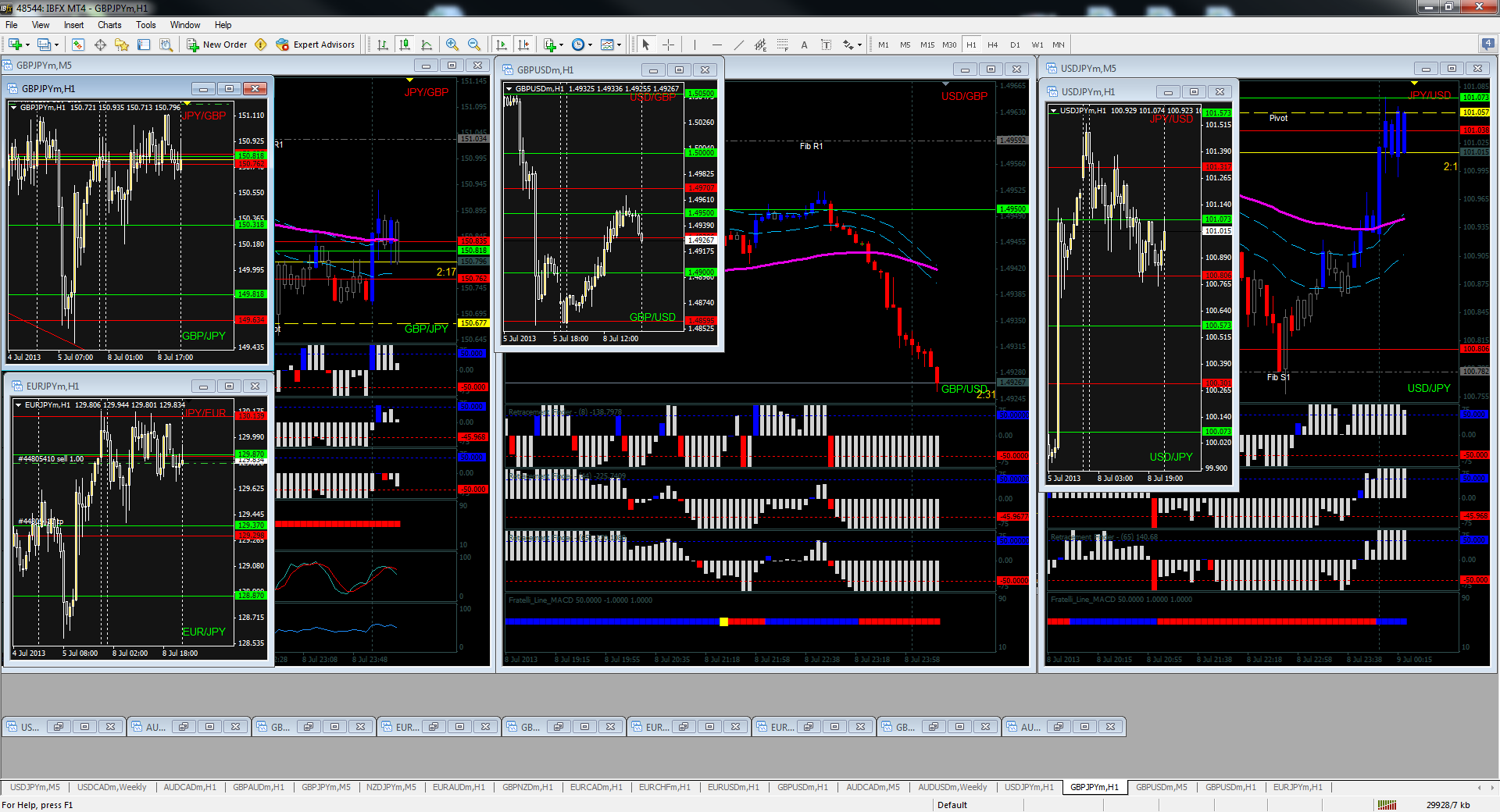1500x812 pixels.
Task: Open the View menu
Action: point(40,25)
